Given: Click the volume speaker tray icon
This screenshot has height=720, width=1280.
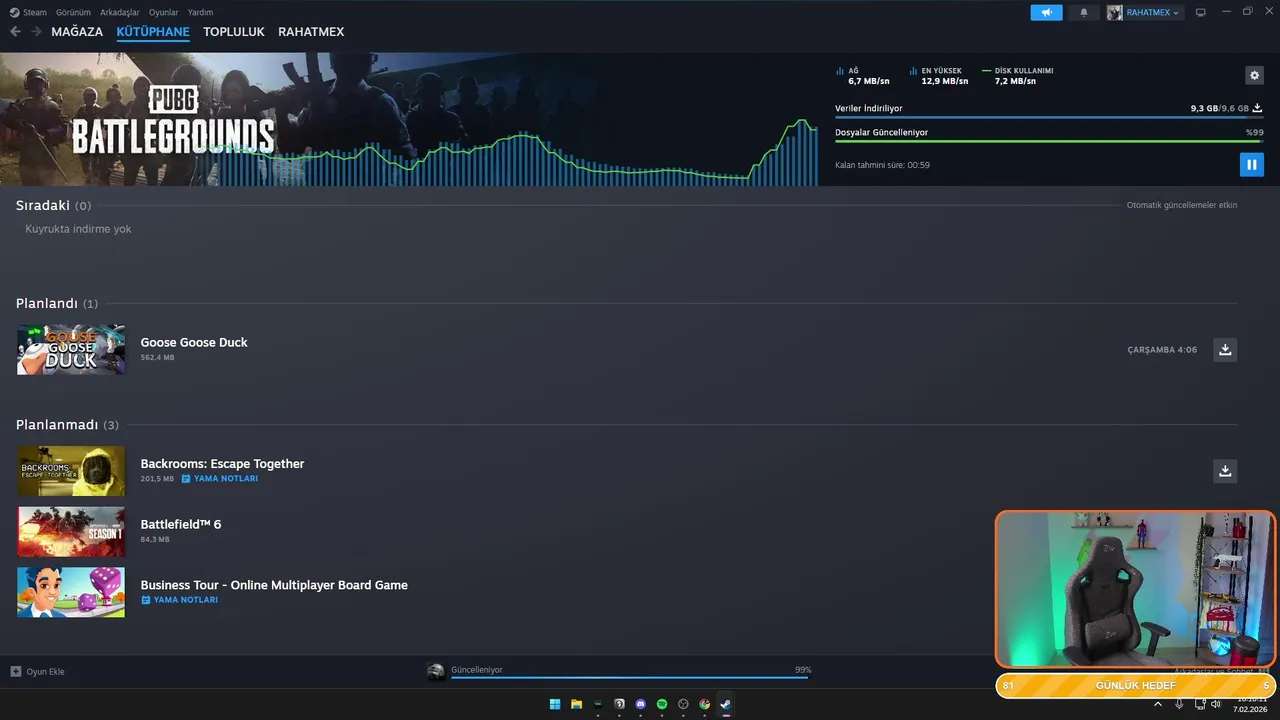Looking at the screenshot, I should pyautogui.click(x=1216, y=704).
